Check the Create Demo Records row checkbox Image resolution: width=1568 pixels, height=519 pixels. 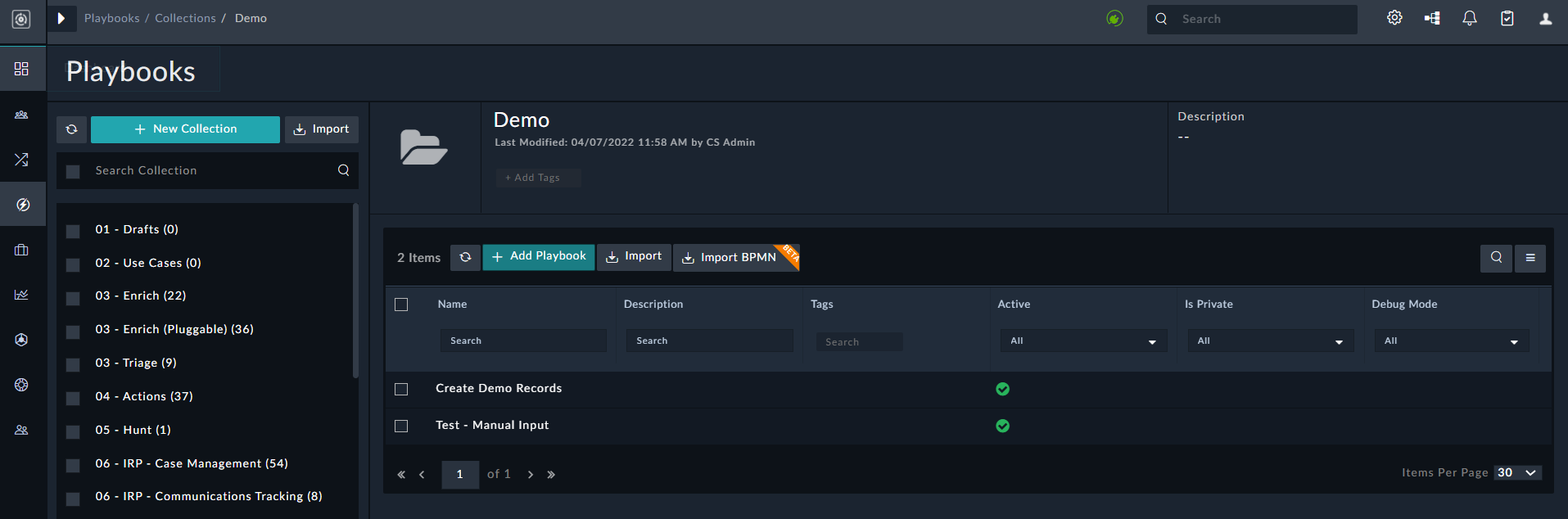tap(401, 389)
